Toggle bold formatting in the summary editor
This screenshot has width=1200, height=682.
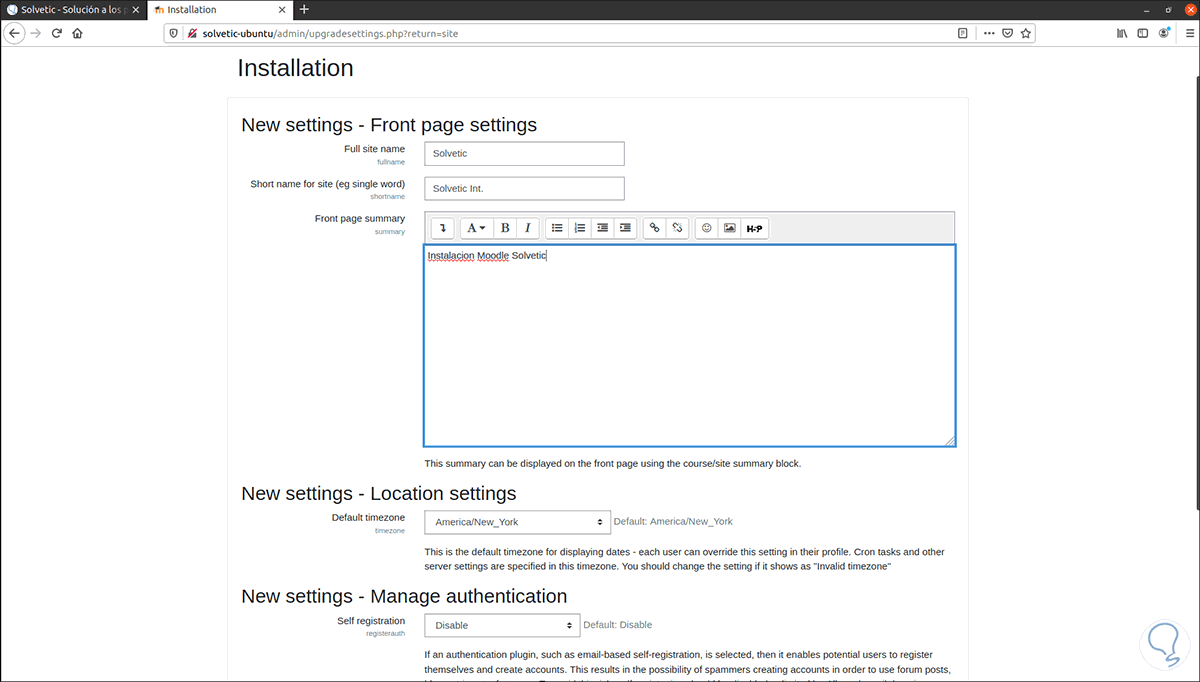505,228
